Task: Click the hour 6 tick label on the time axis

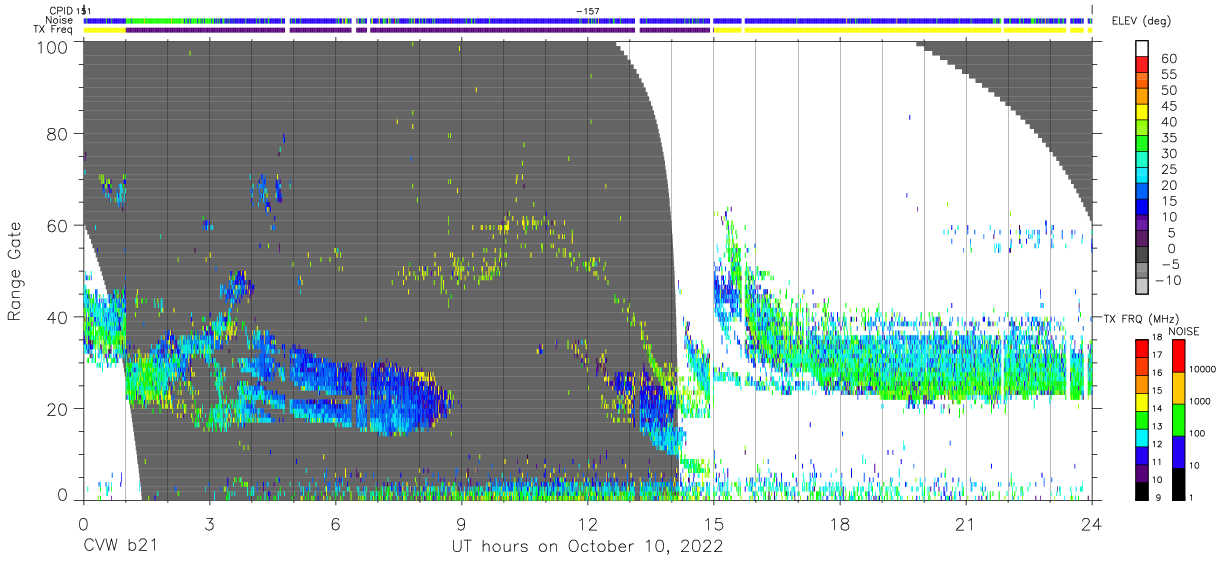Action: (335, 523)
